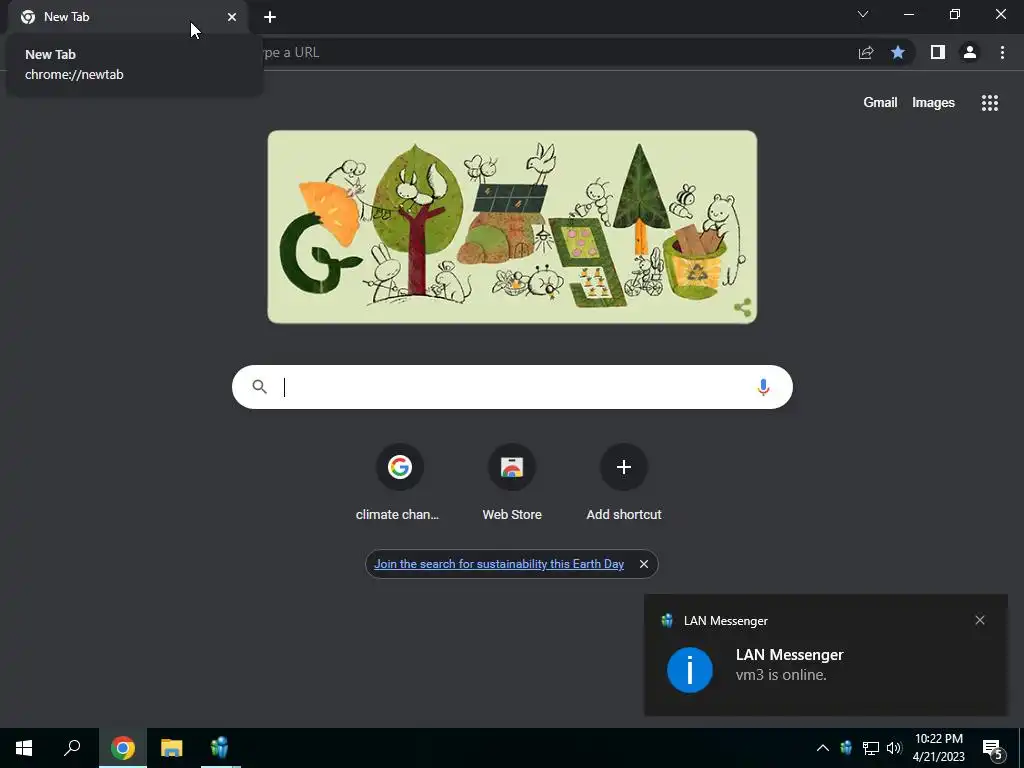This screenshot has width=1024, height=768.
Task: Open File Explorer from taskbar
Action: point(172,748)
